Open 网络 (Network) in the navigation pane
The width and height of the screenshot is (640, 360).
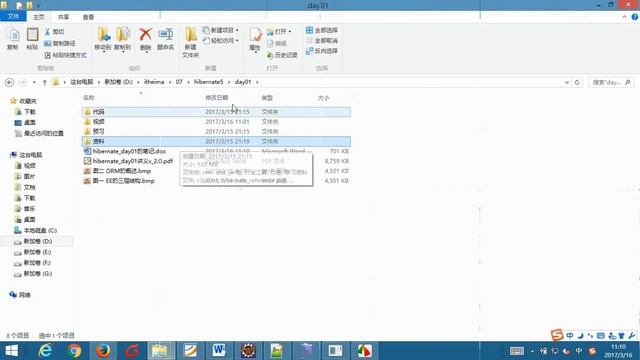coord(20,295)
